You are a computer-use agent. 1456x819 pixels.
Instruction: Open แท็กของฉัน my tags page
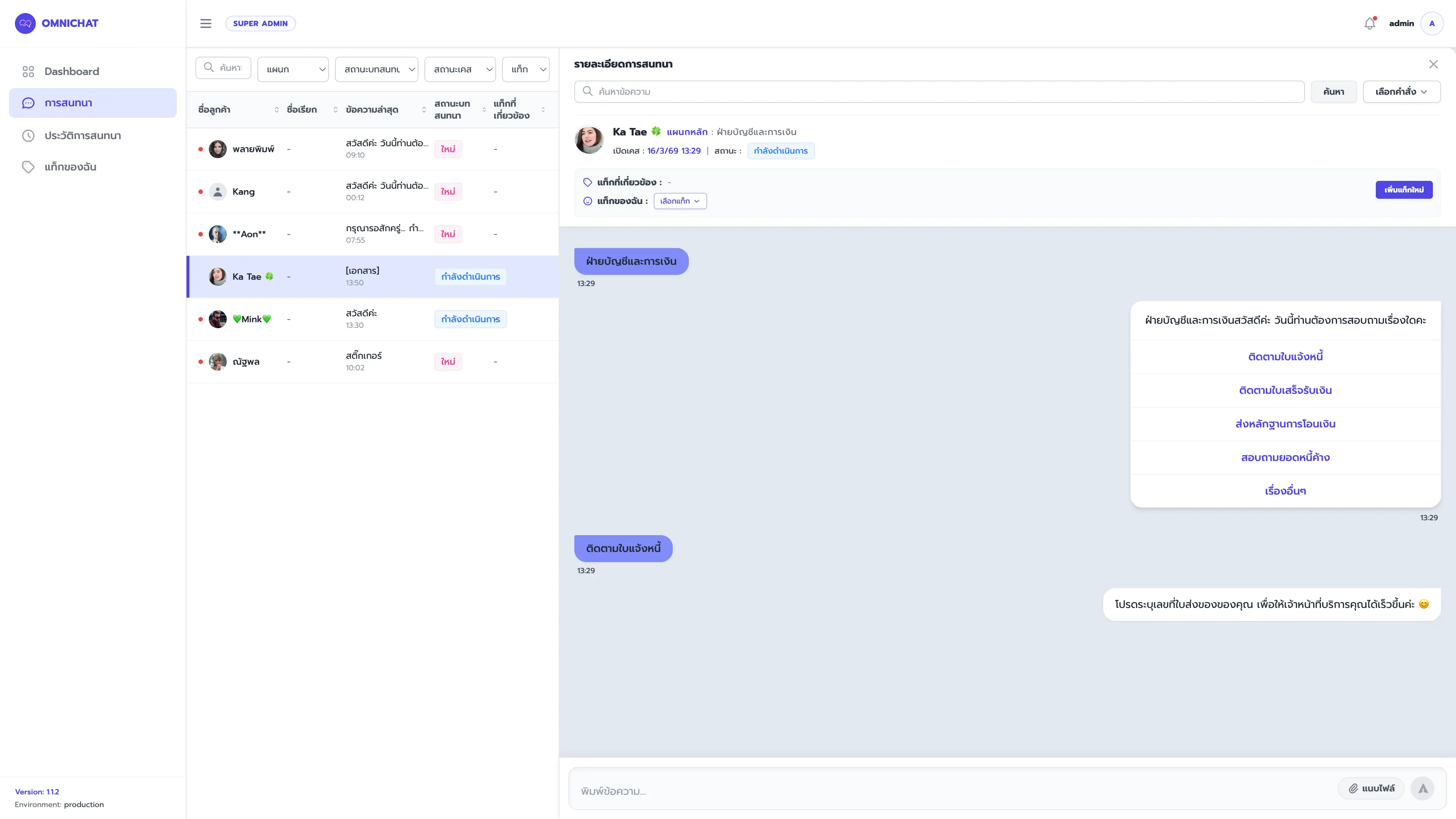pyautogui.click(x=70, y=167)
